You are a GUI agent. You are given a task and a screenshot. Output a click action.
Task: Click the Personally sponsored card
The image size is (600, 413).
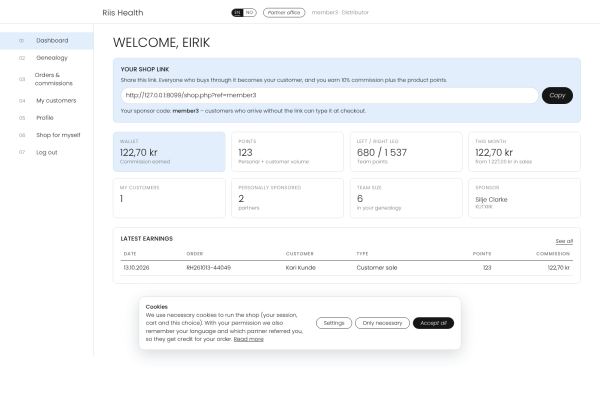tap(287, 198)
